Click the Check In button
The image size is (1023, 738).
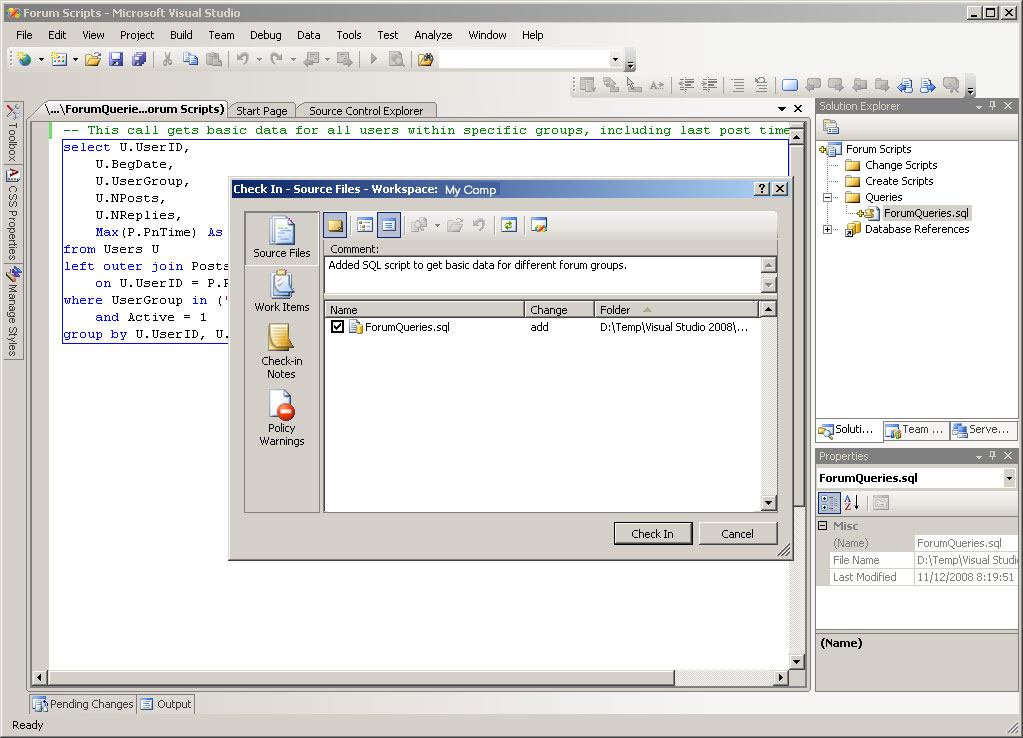click(652, 534)
